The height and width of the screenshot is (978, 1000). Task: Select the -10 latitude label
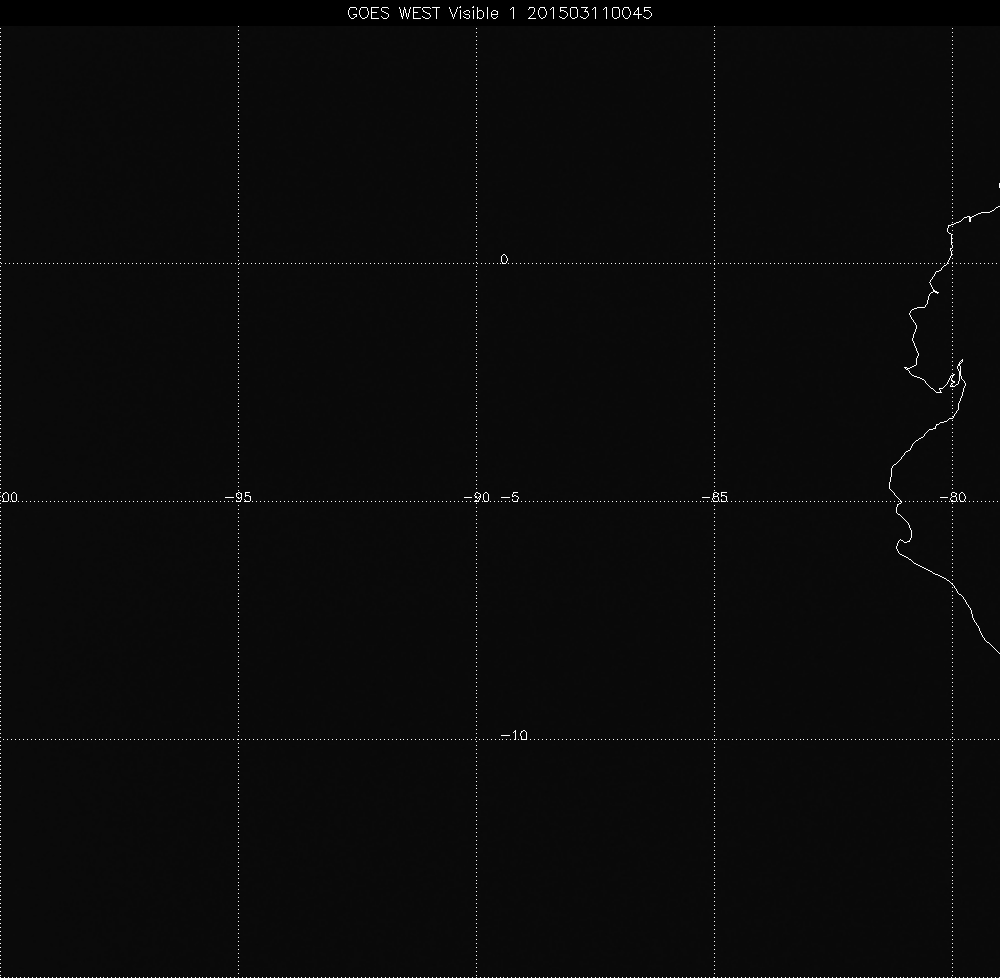(514, 736)
